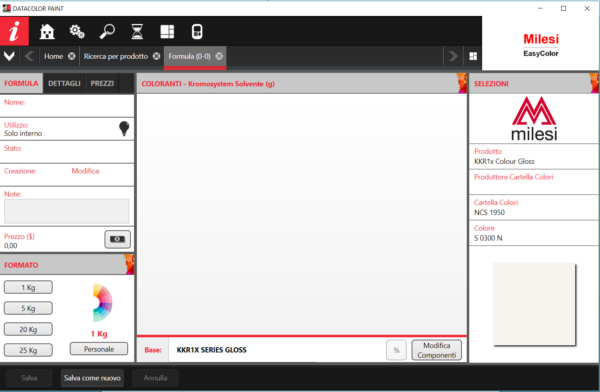Screen dimensions: 600x392
Task: Click the Prodotto KKR1x Colour Gloss field
Action: (x=534, y=157)
